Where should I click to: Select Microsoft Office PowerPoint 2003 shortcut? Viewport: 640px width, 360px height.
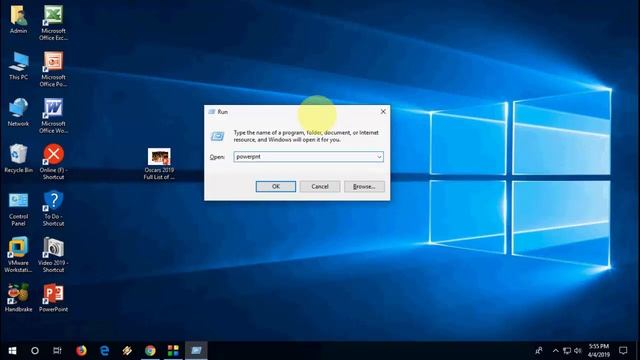53,69
